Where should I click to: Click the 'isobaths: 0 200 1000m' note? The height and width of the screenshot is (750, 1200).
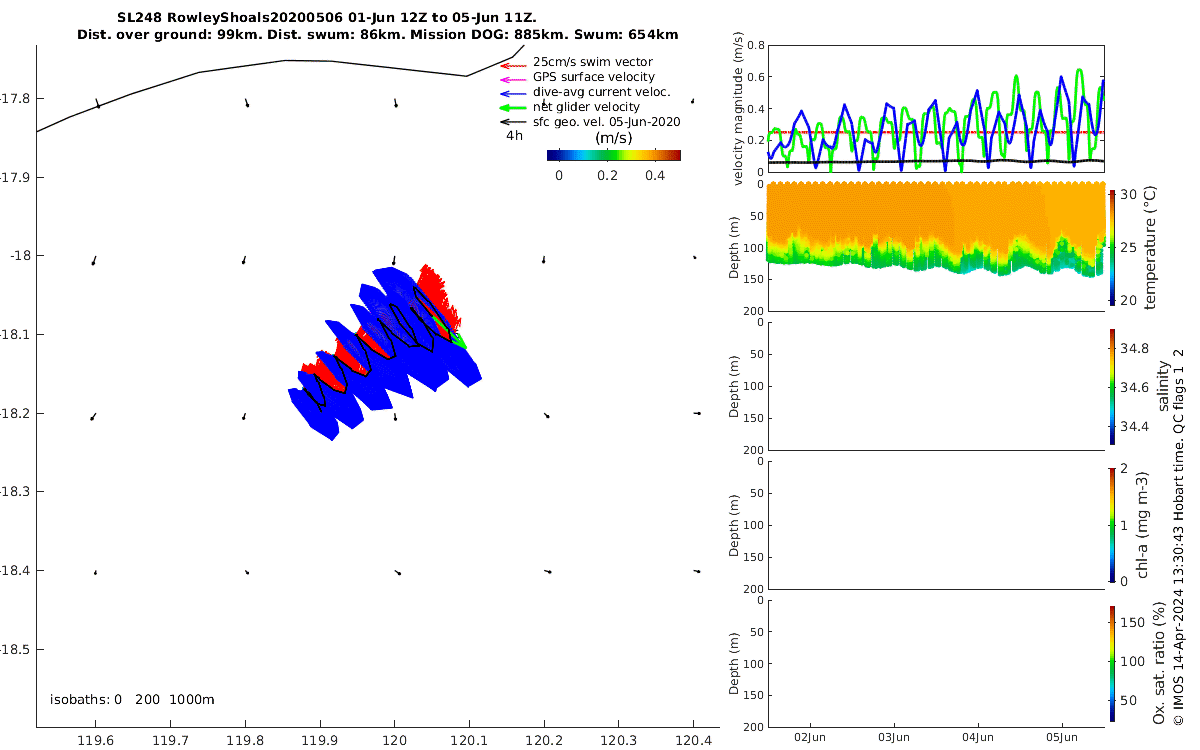pos(132,700)
